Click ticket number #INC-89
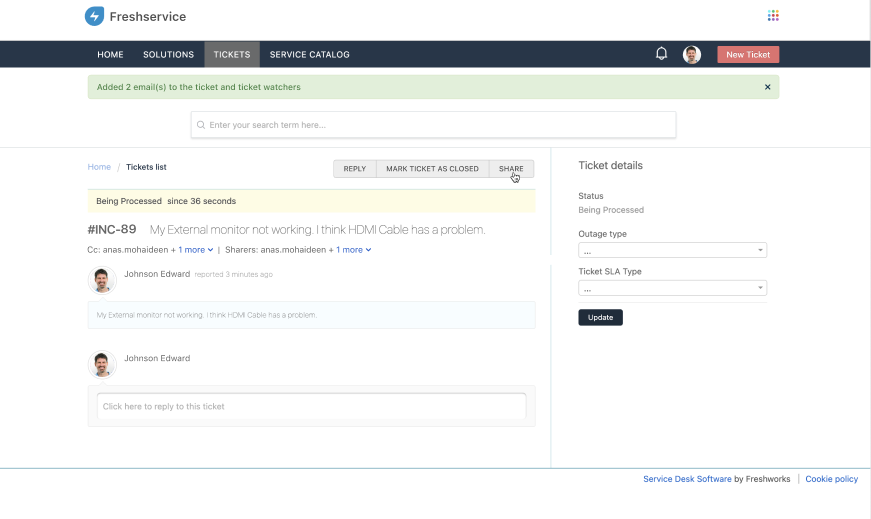Screen dimensions: 871x519 pos(112,229)
